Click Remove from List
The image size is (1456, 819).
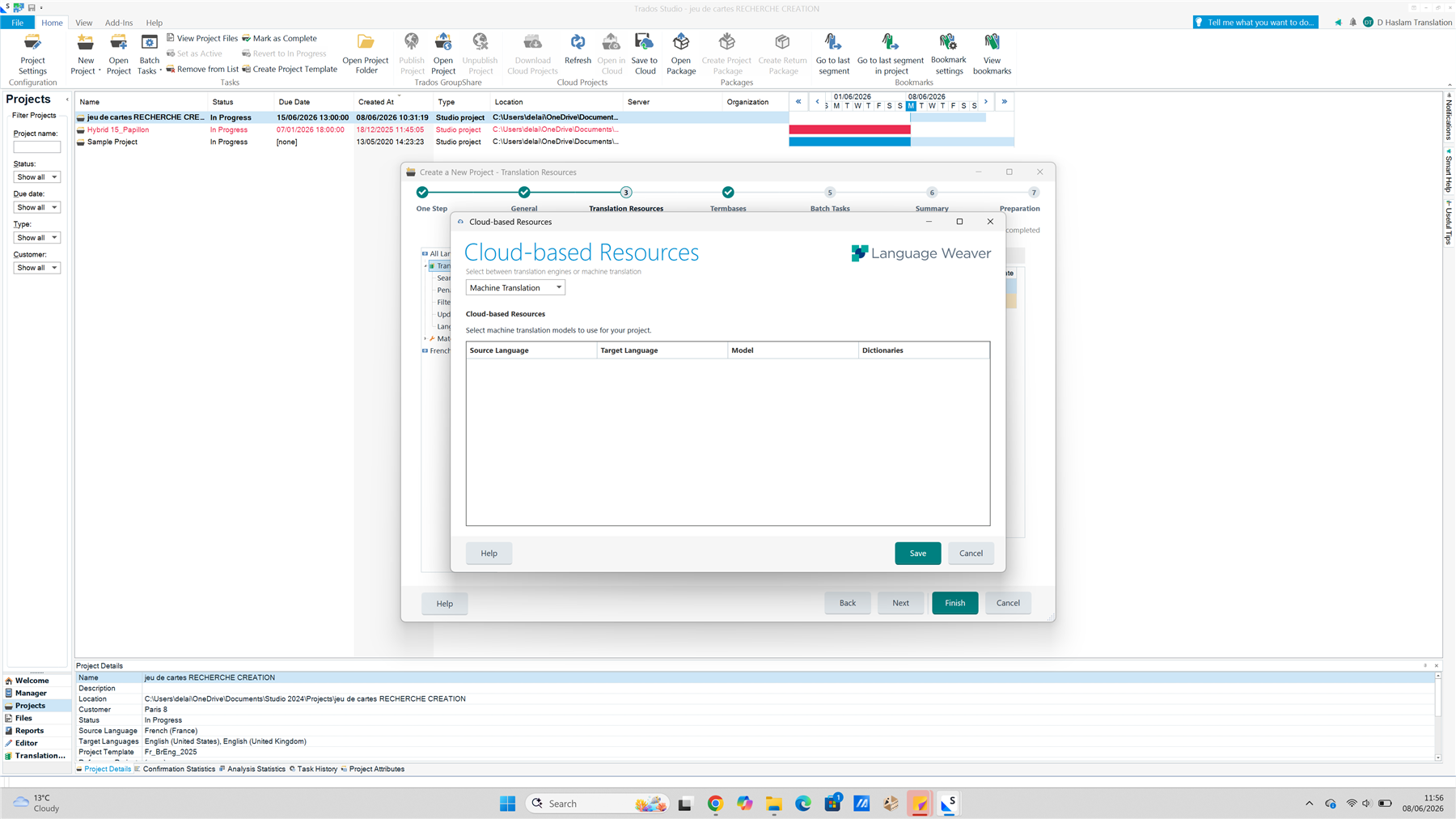(x=202, y=69)
